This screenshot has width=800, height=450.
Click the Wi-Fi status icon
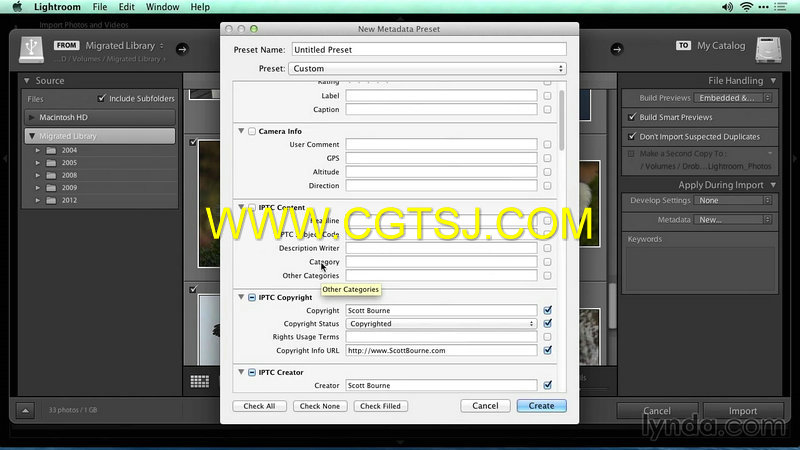coord(746,7)
